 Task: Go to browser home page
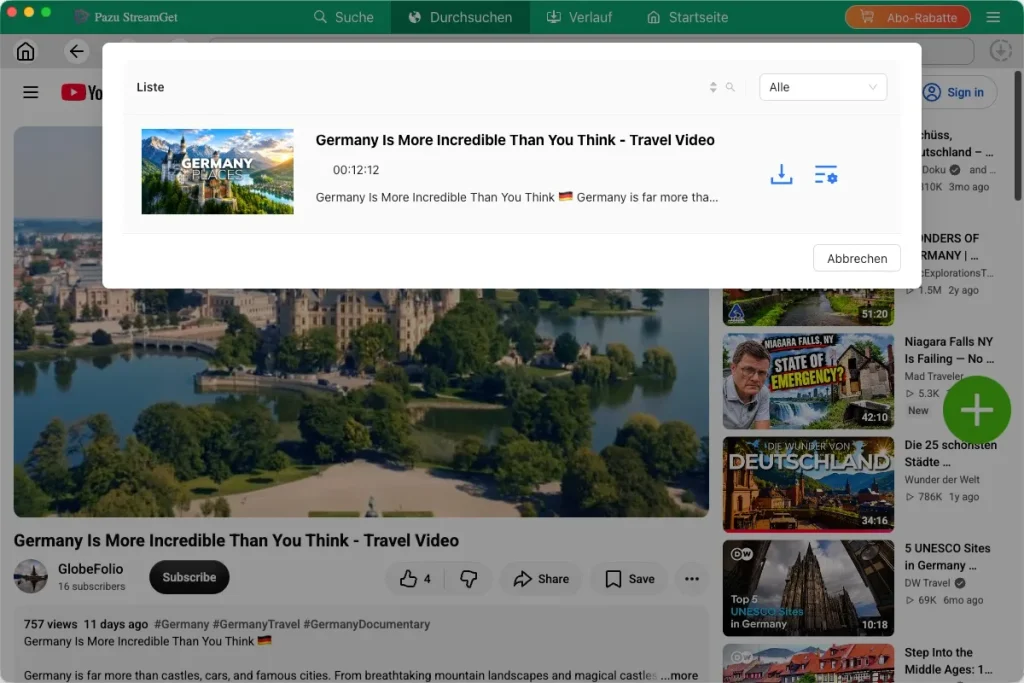25,51
